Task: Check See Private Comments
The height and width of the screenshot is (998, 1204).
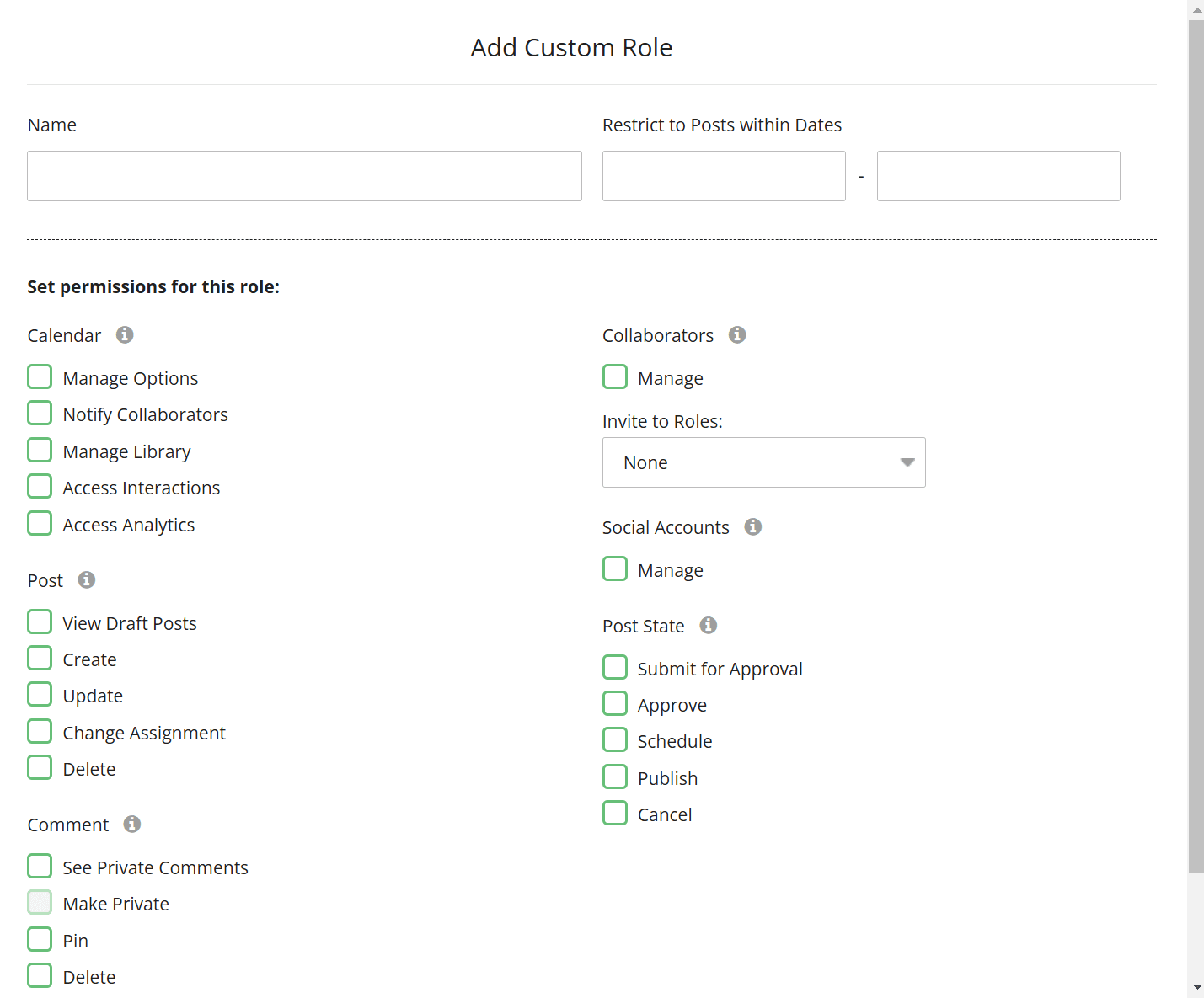Action: pos(40,866)
